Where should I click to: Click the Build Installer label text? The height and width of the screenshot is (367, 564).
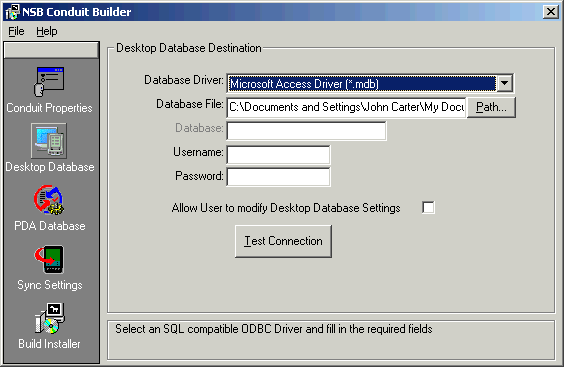pos(49,344)
